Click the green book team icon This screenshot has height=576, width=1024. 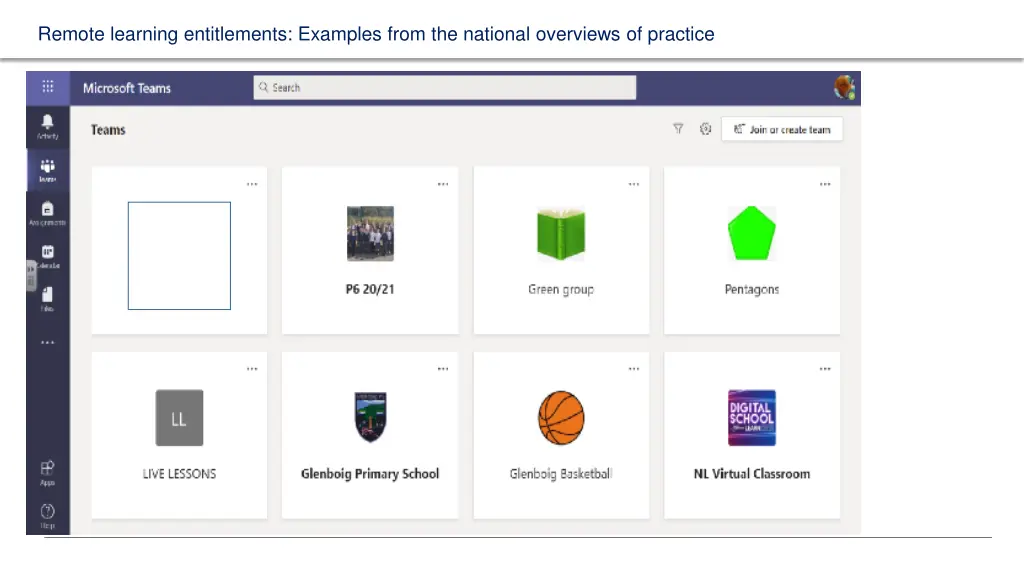point(561,234)
